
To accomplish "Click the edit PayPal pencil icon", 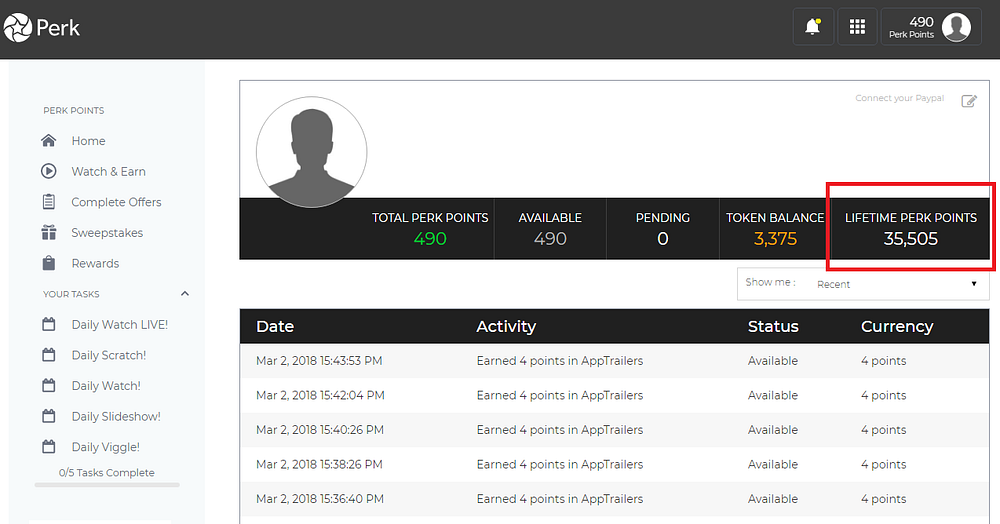I will (x=968, y=101).
